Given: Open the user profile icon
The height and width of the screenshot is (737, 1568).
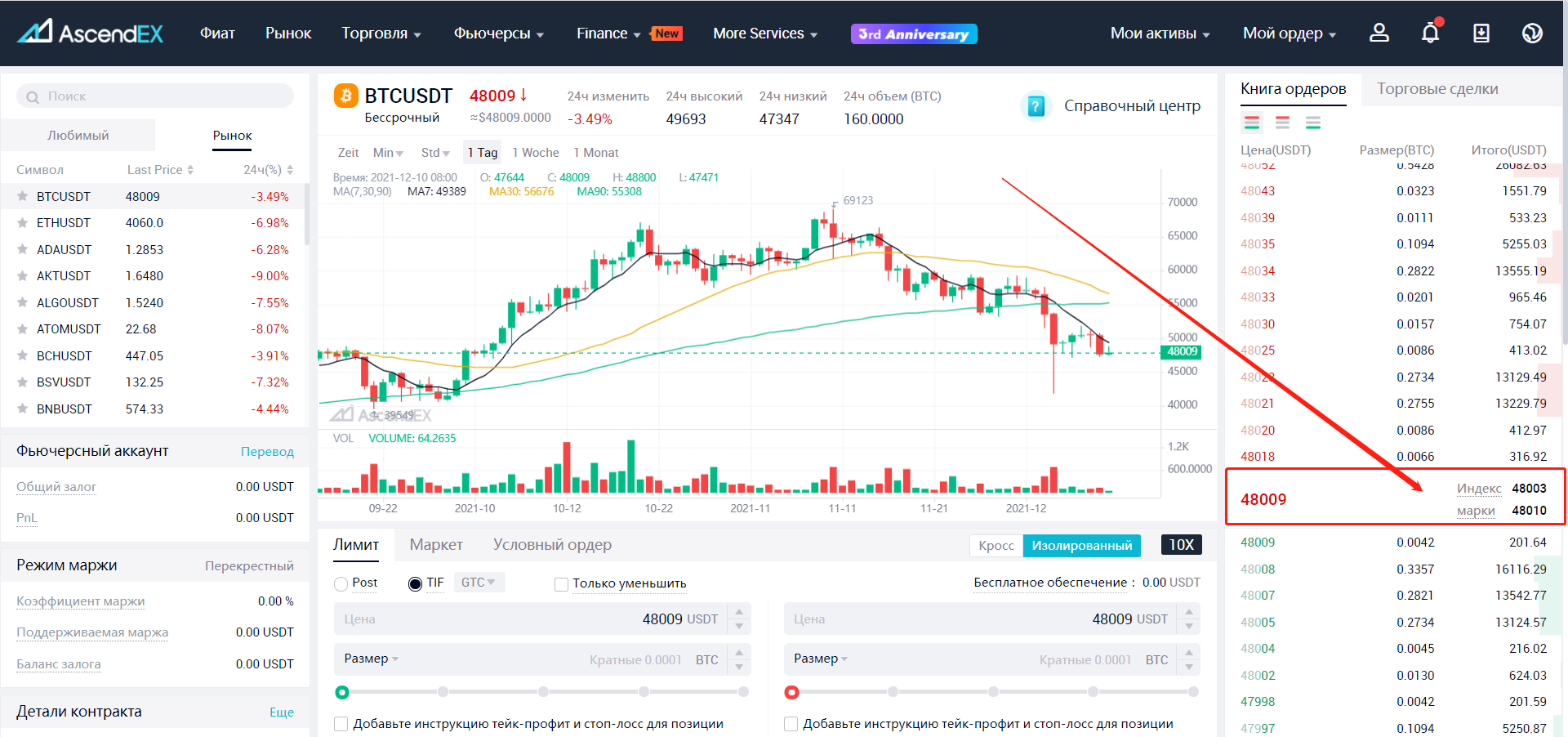Looking at the screenshot, I should 1379,33.
